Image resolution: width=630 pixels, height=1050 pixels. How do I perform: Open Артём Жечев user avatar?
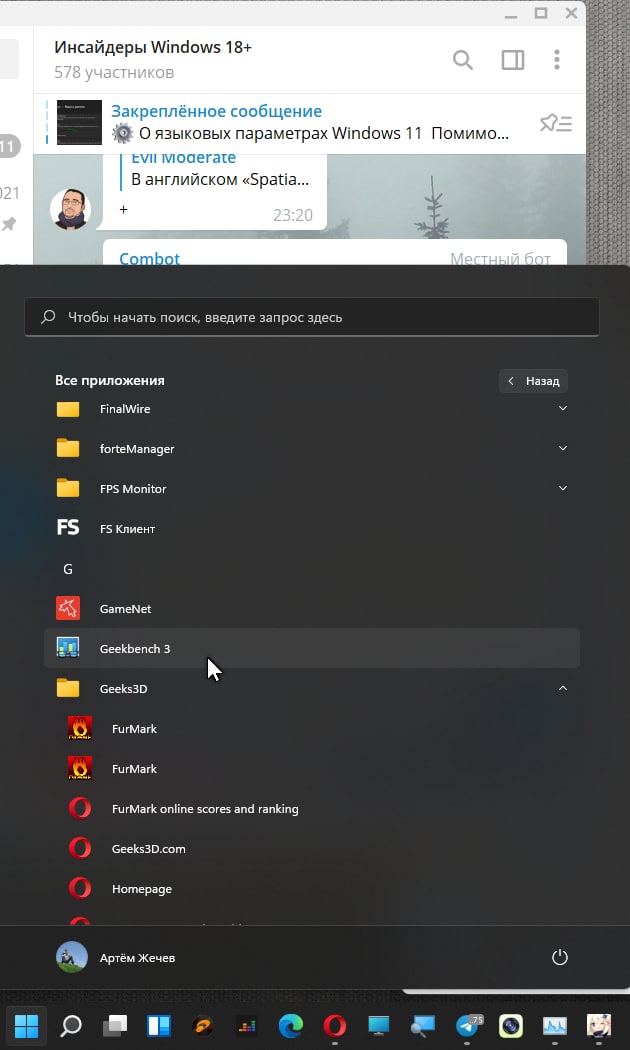[x=72, y=958]
